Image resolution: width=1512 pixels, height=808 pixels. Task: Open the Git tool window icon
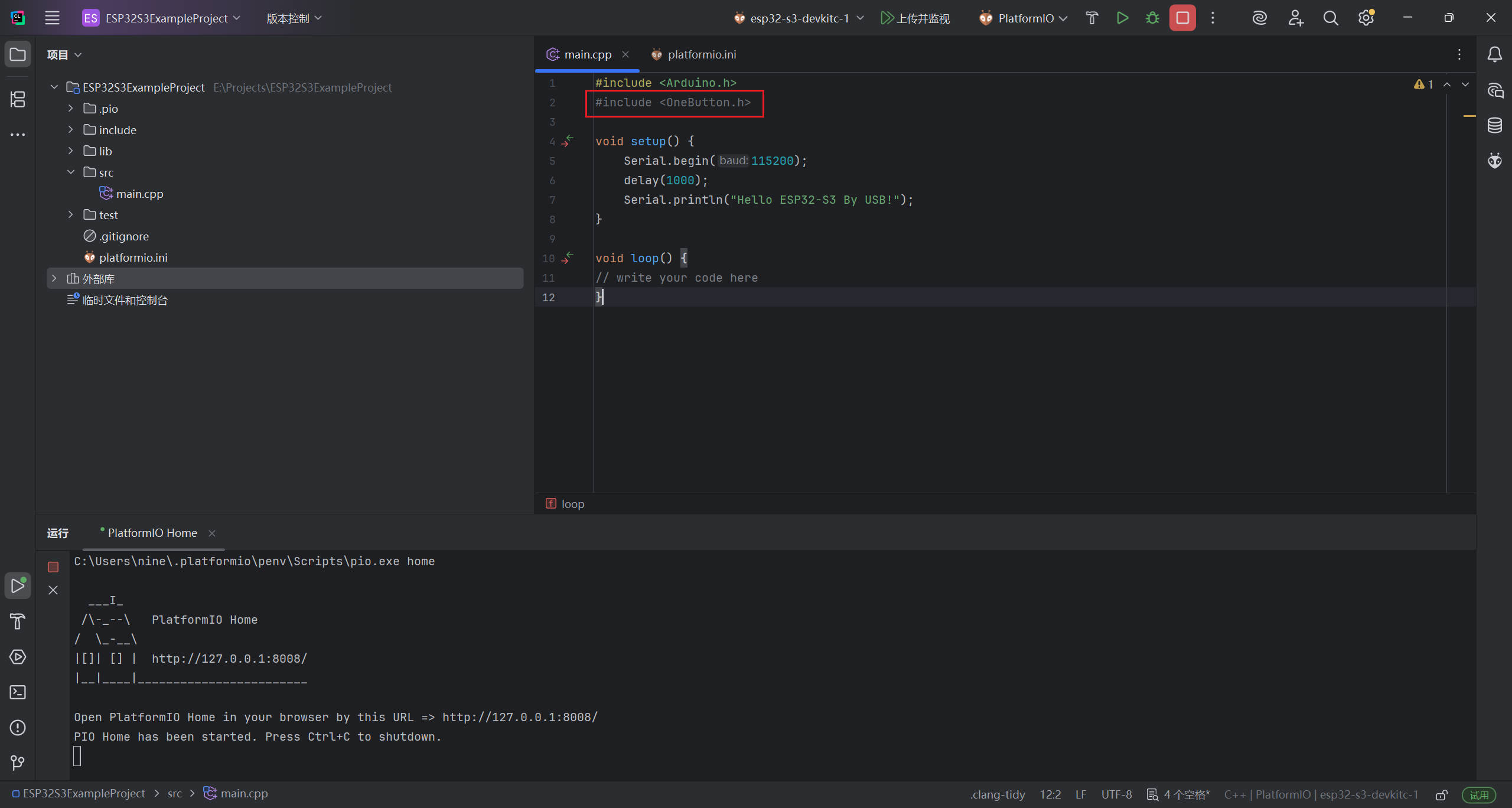click(x=18, y=763)
